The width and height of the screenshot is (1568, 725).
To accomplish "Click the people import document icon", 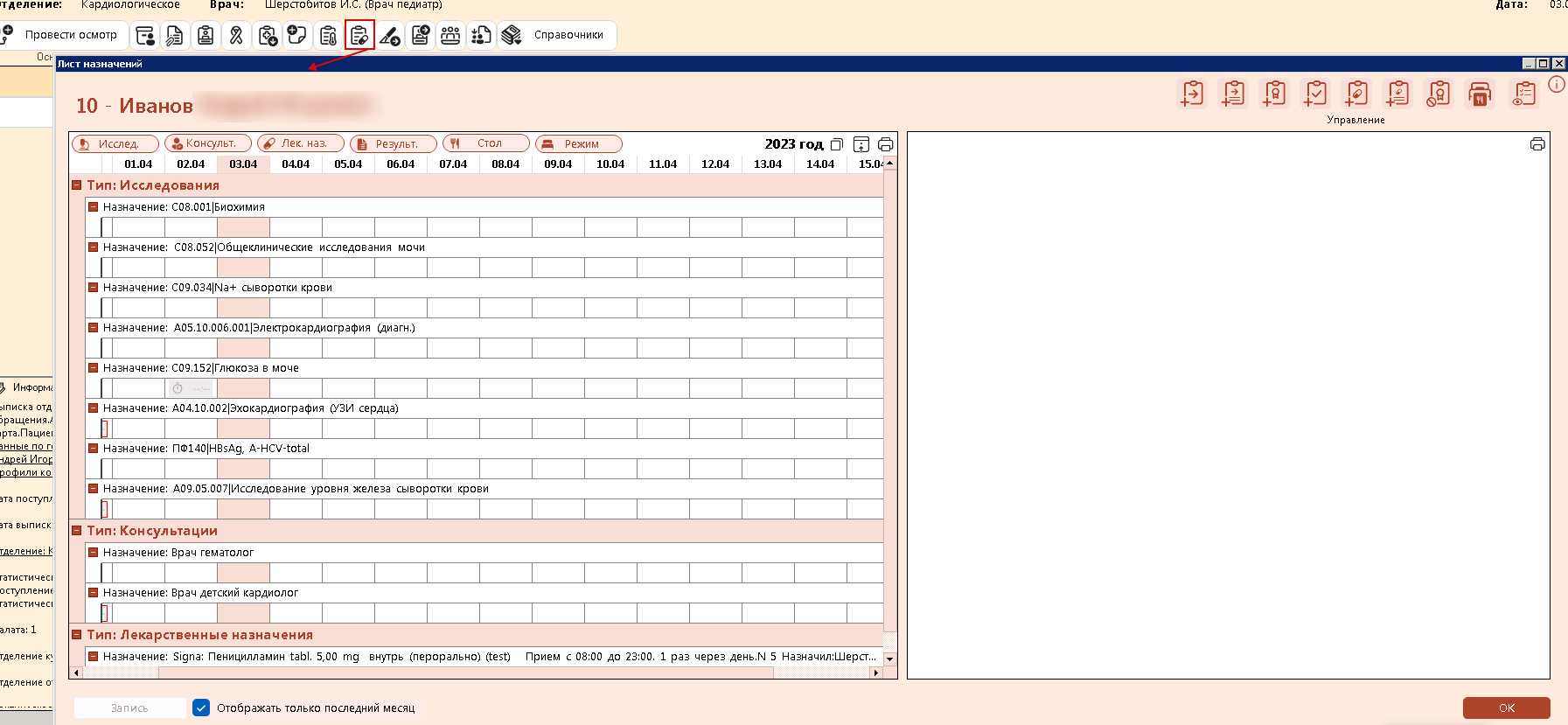I will click(481, 35).
